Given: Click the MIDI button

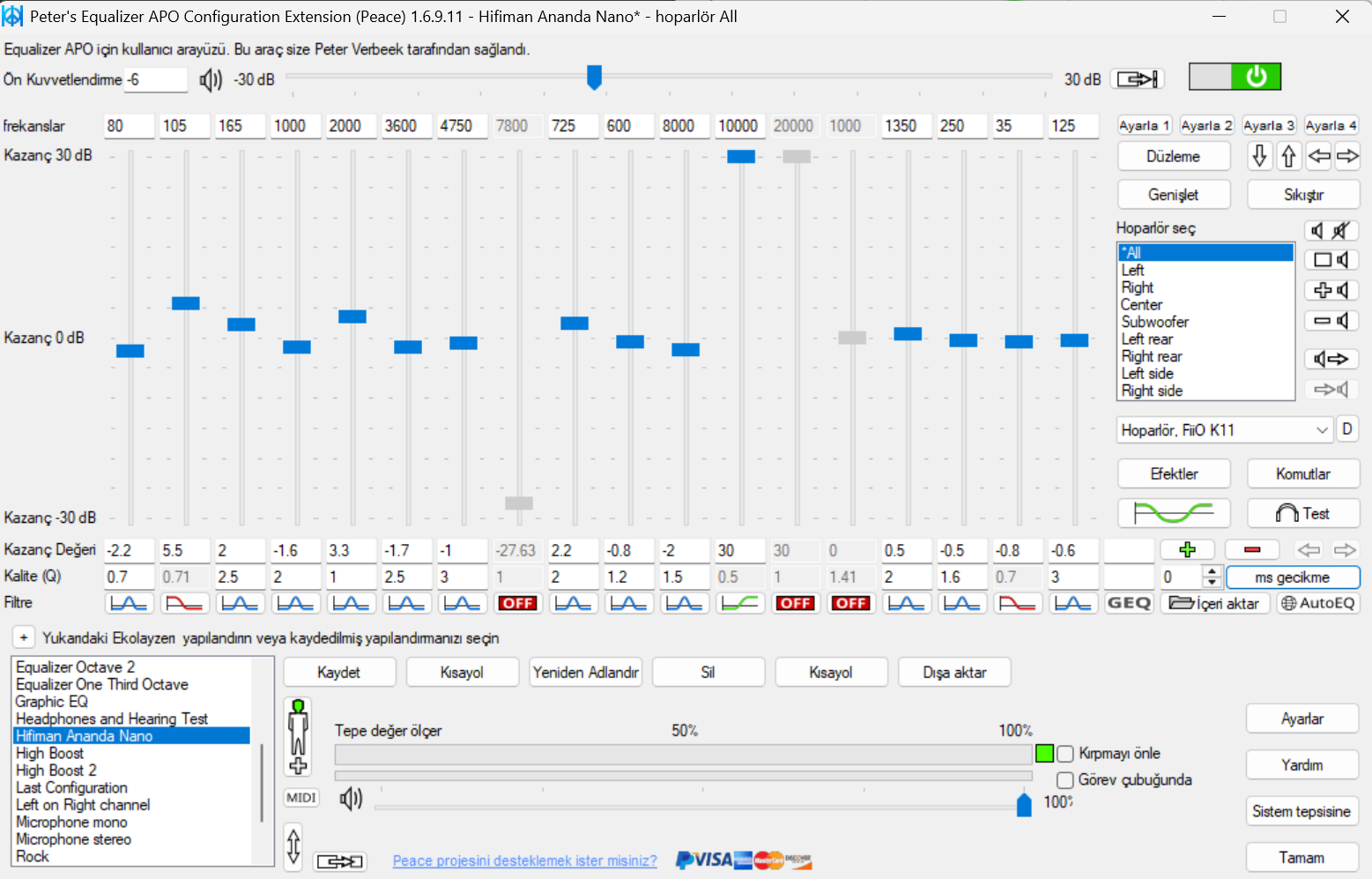Looking at the screenshot, I should (x=301, y=798).
